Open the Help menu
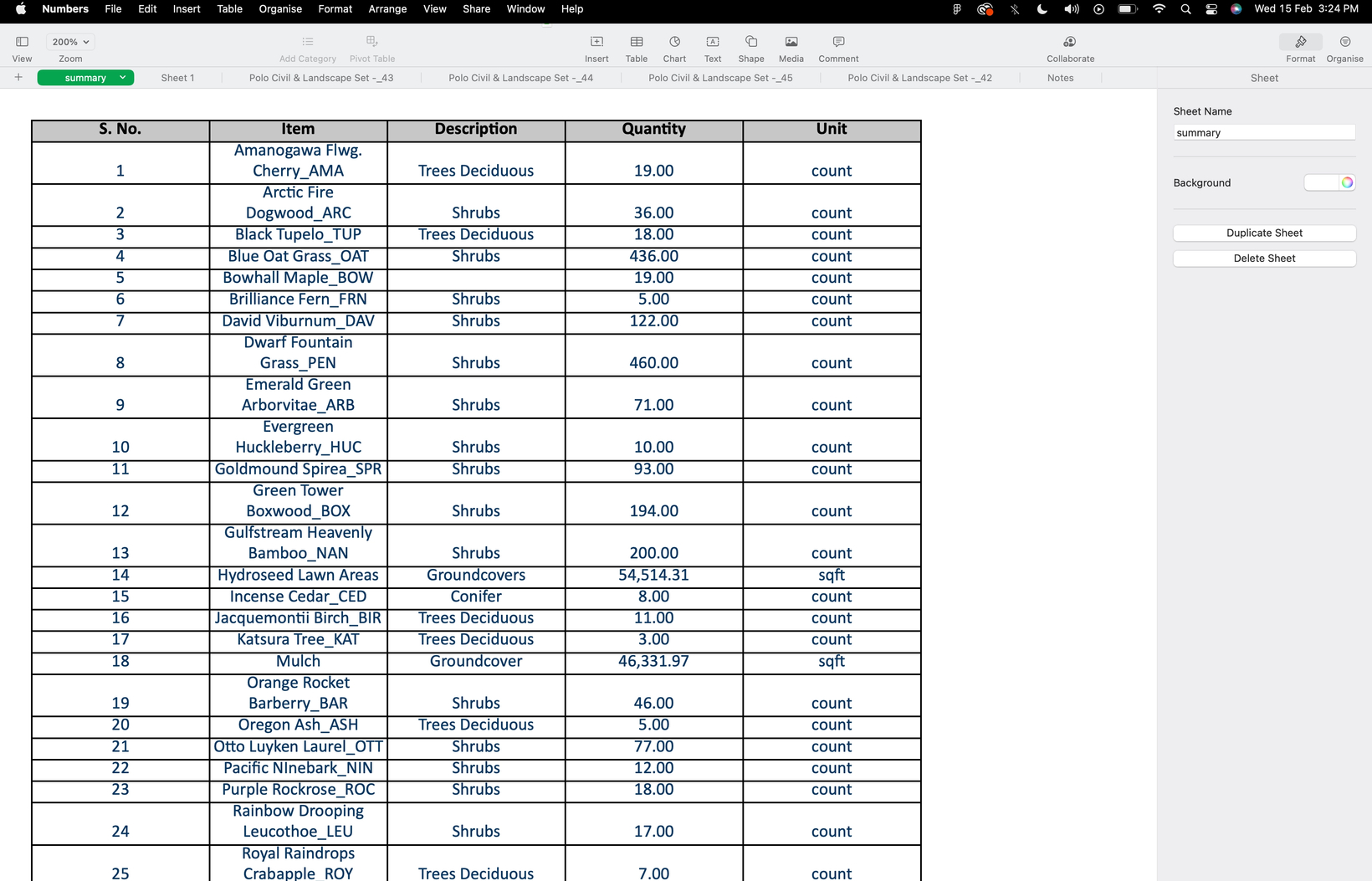 click(x=572, y=9)
